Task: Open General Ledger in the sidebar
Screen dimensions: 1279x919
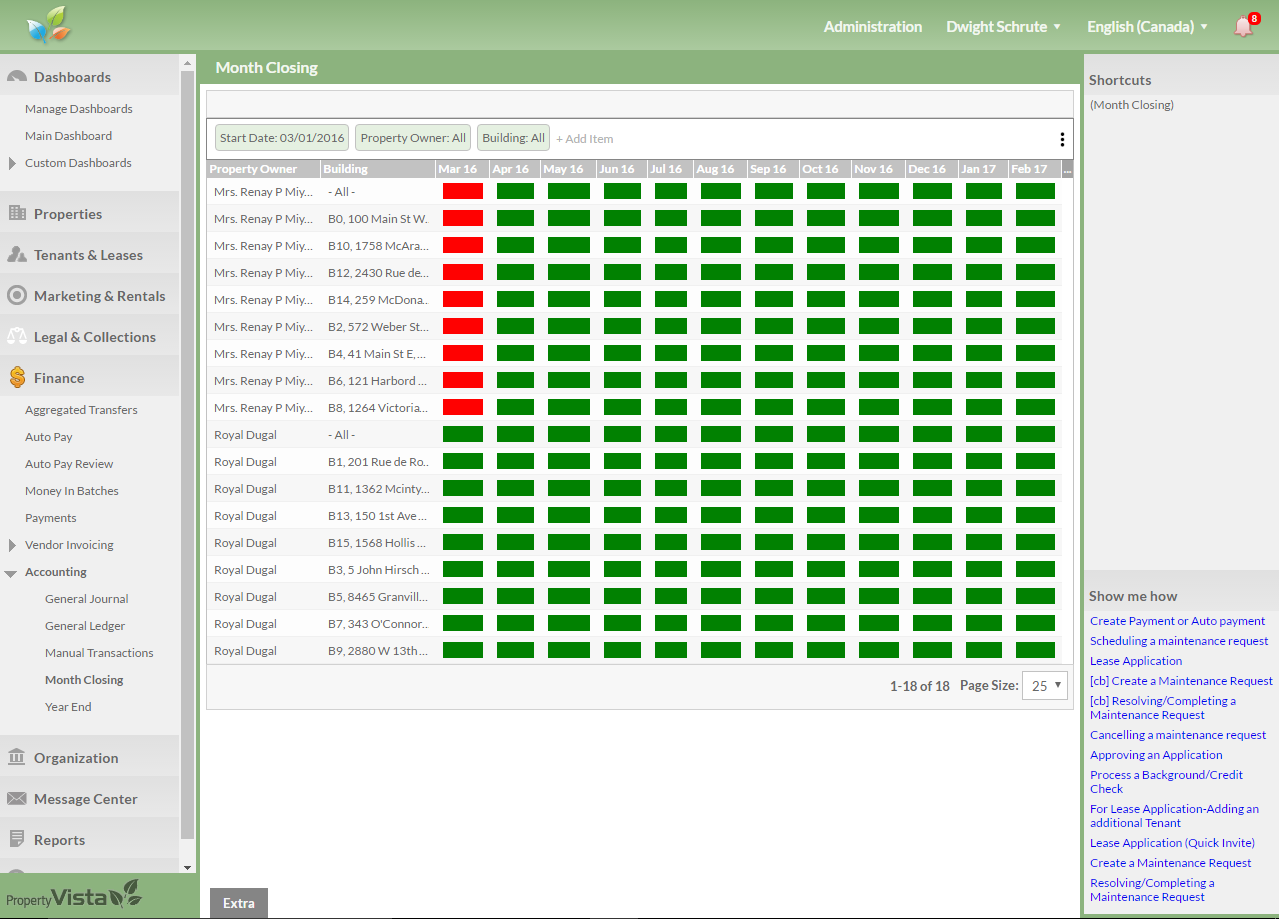Action: click(x=86, y=626)
